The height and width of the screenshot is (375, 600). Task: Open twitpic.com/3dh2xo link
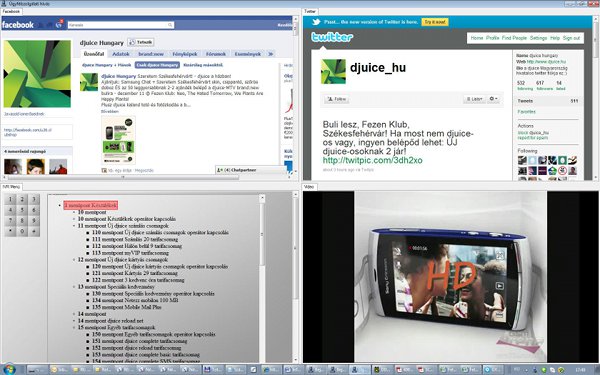tap(372, 160)
